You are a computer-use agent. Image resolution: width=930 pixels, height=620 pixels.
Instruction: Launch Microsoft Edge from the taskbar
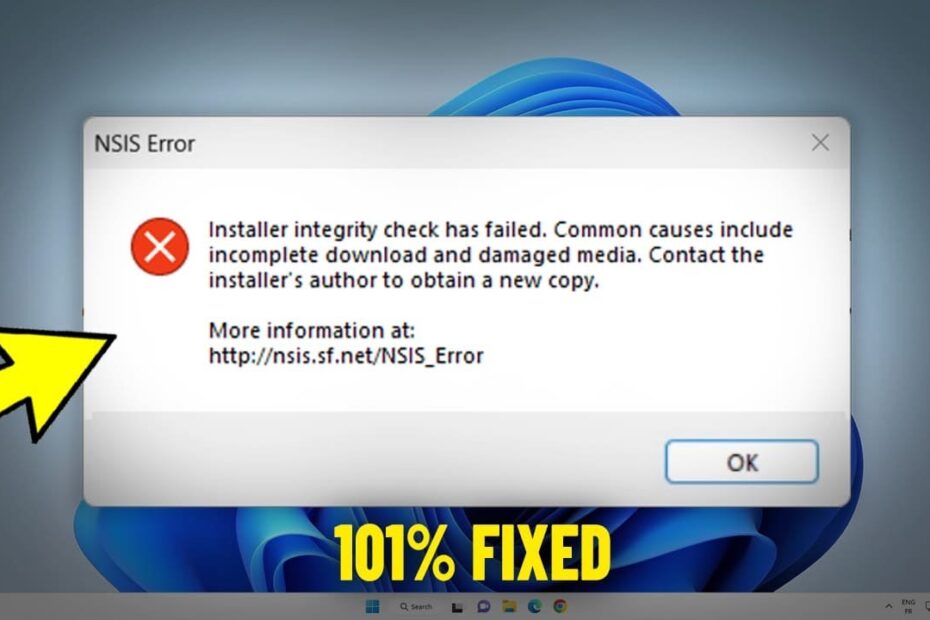(534, 606)
